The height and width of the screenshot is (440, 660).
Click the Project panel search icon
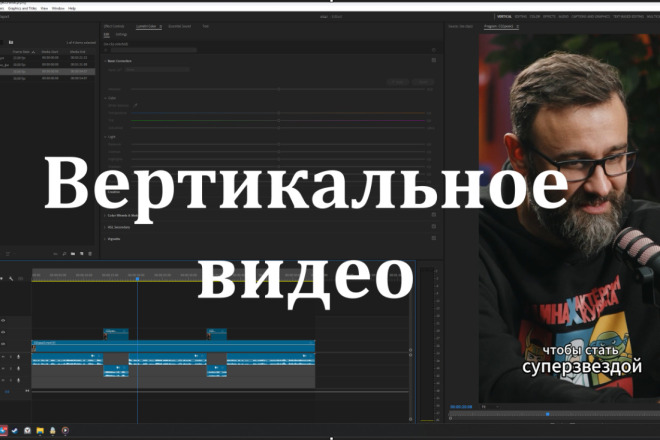click(x=64, y=254)
